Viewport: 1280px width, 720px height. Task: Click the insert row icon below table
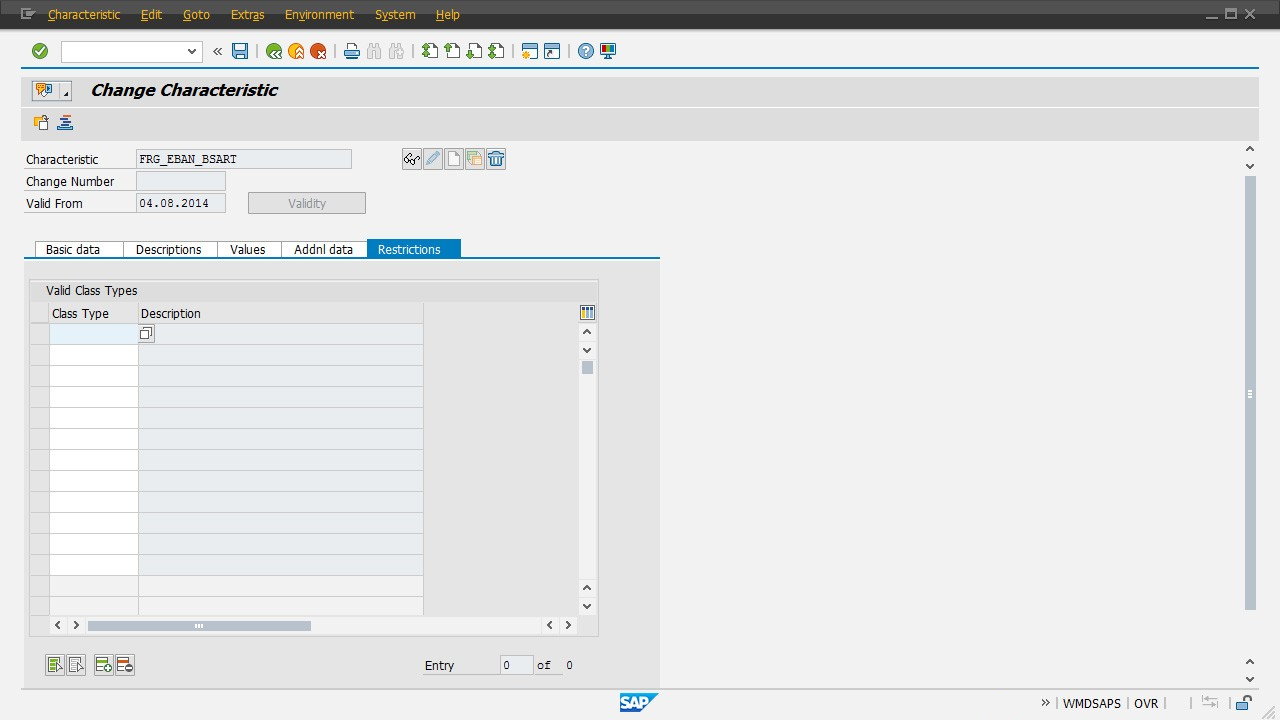(x=103, y=665)
